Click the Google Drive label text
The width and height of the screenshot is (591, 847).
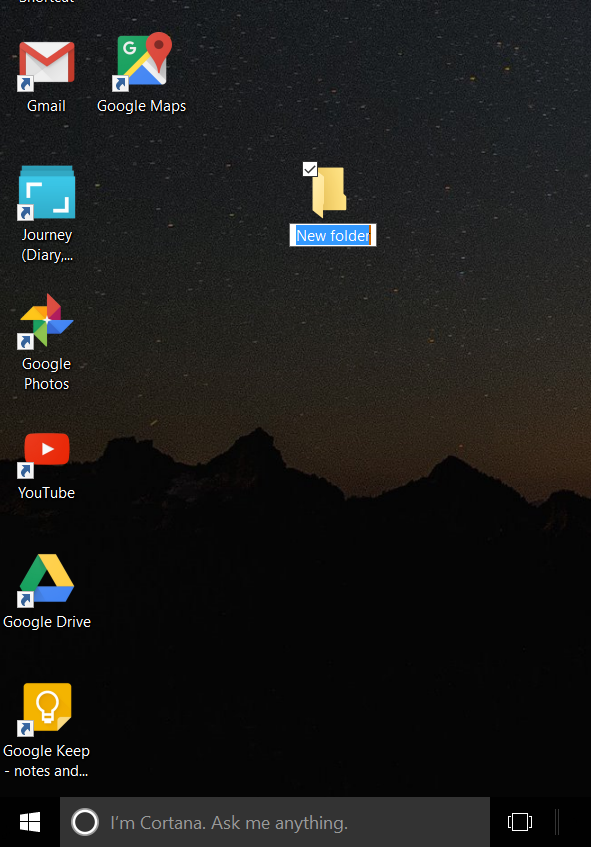[47, 622]
